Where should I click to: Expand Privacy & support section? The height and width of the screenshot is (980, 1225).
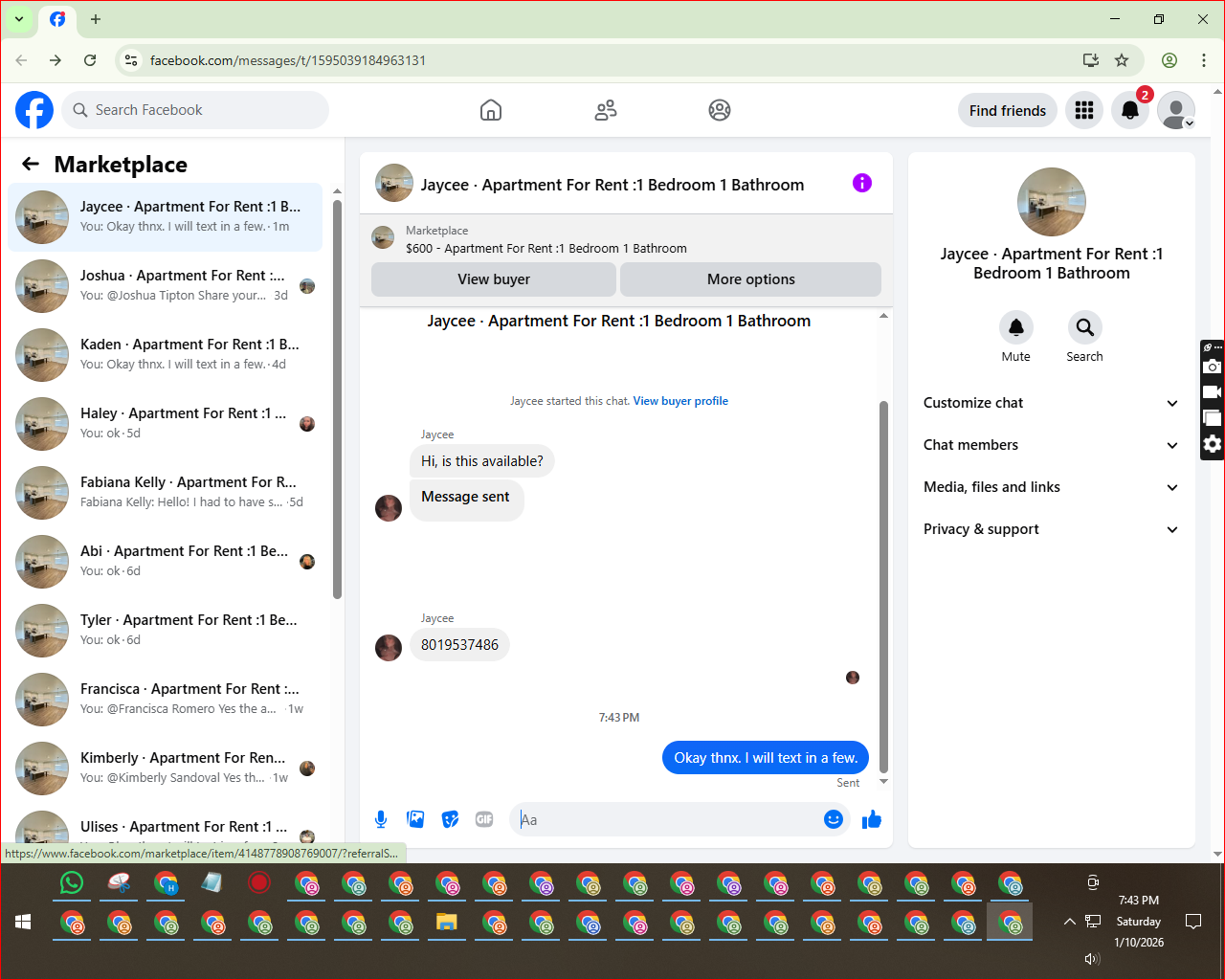click(1052, 529)
